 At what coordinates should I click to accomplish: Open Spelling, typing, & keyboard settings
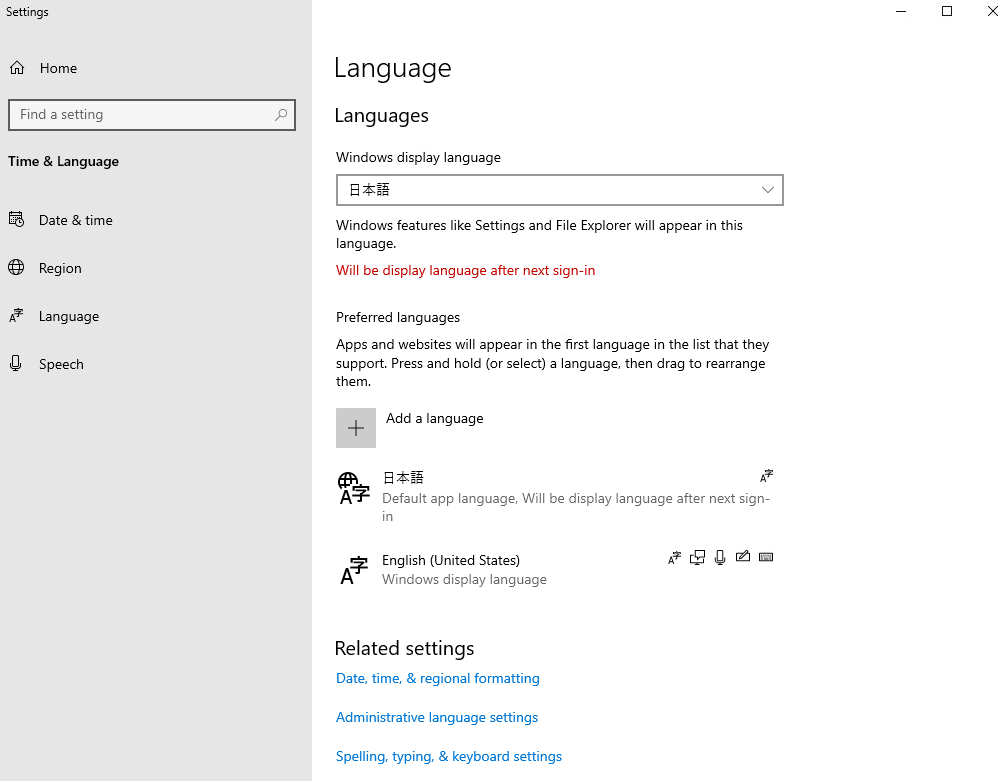(448, 756)
